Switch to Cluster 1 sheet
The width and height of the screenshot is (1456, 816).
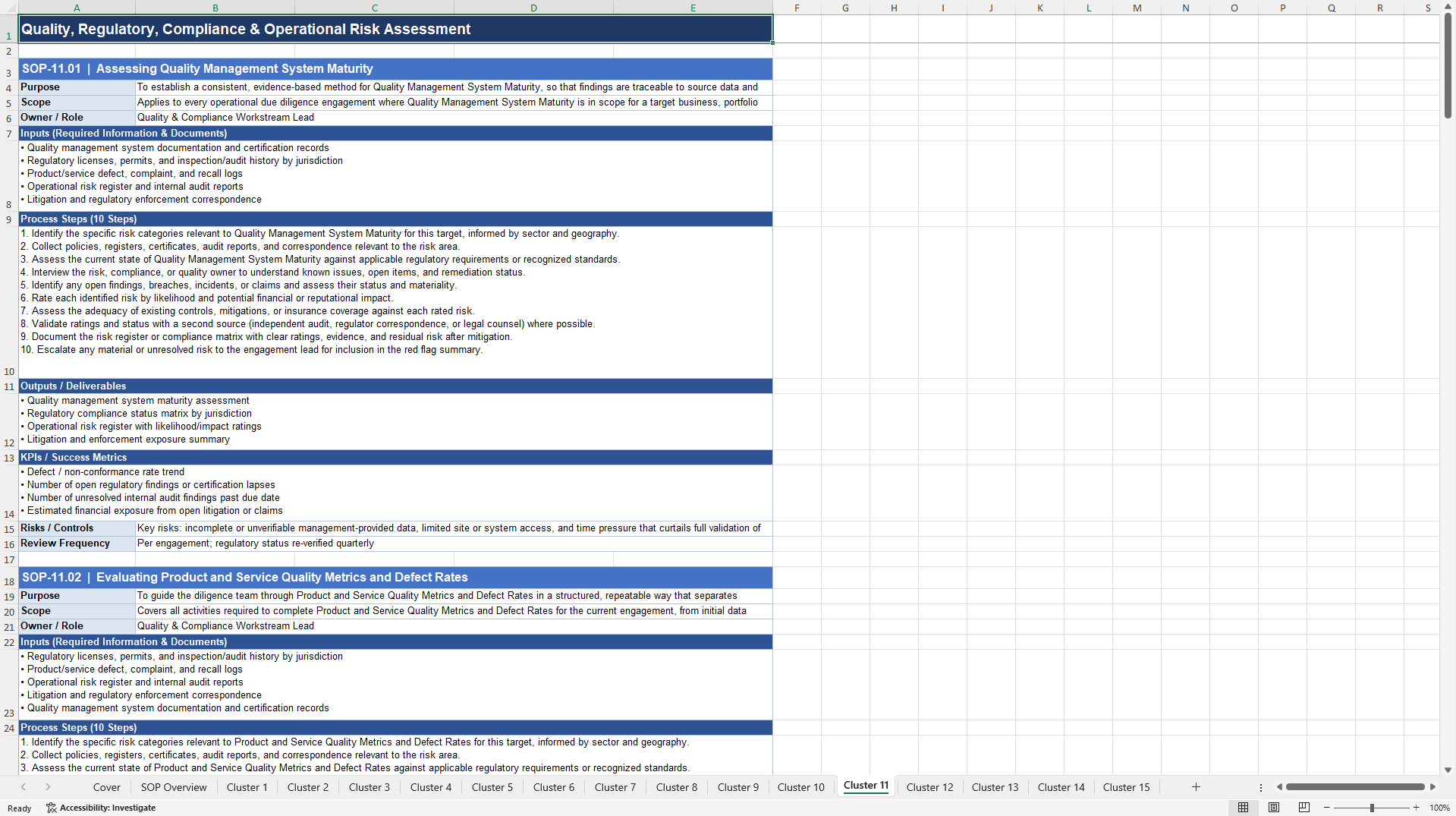pos(247,787)
